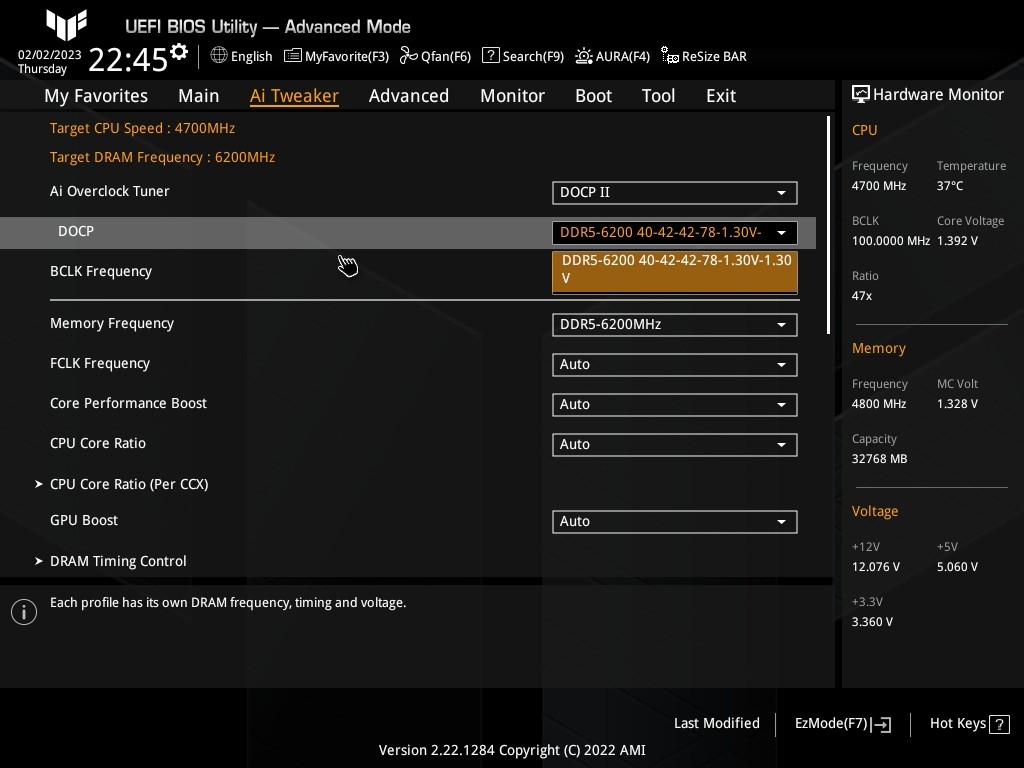Expand DRAM Timing Control submenu
This screenshot has height=768, width=1024.
pyautogui.click(x=118, y=561)
